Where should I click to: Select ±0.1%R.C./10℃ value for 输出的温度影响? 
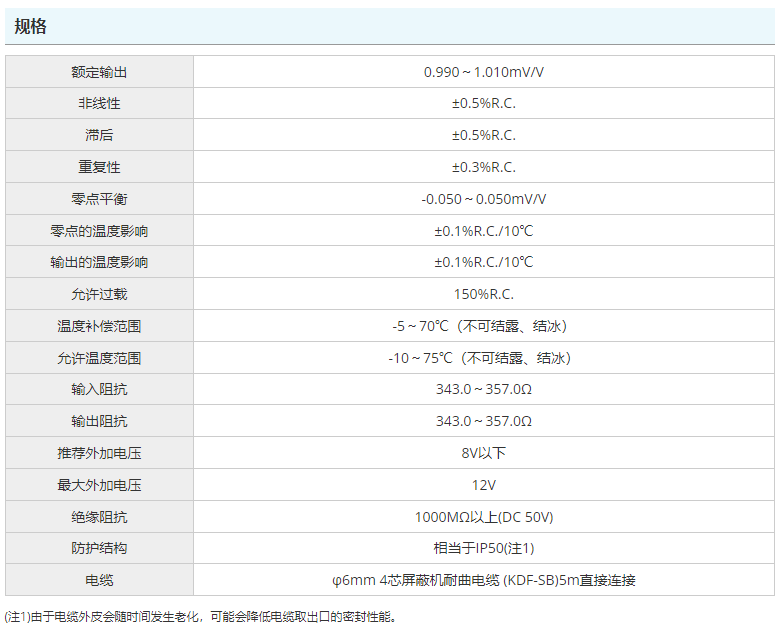point(484,262)
